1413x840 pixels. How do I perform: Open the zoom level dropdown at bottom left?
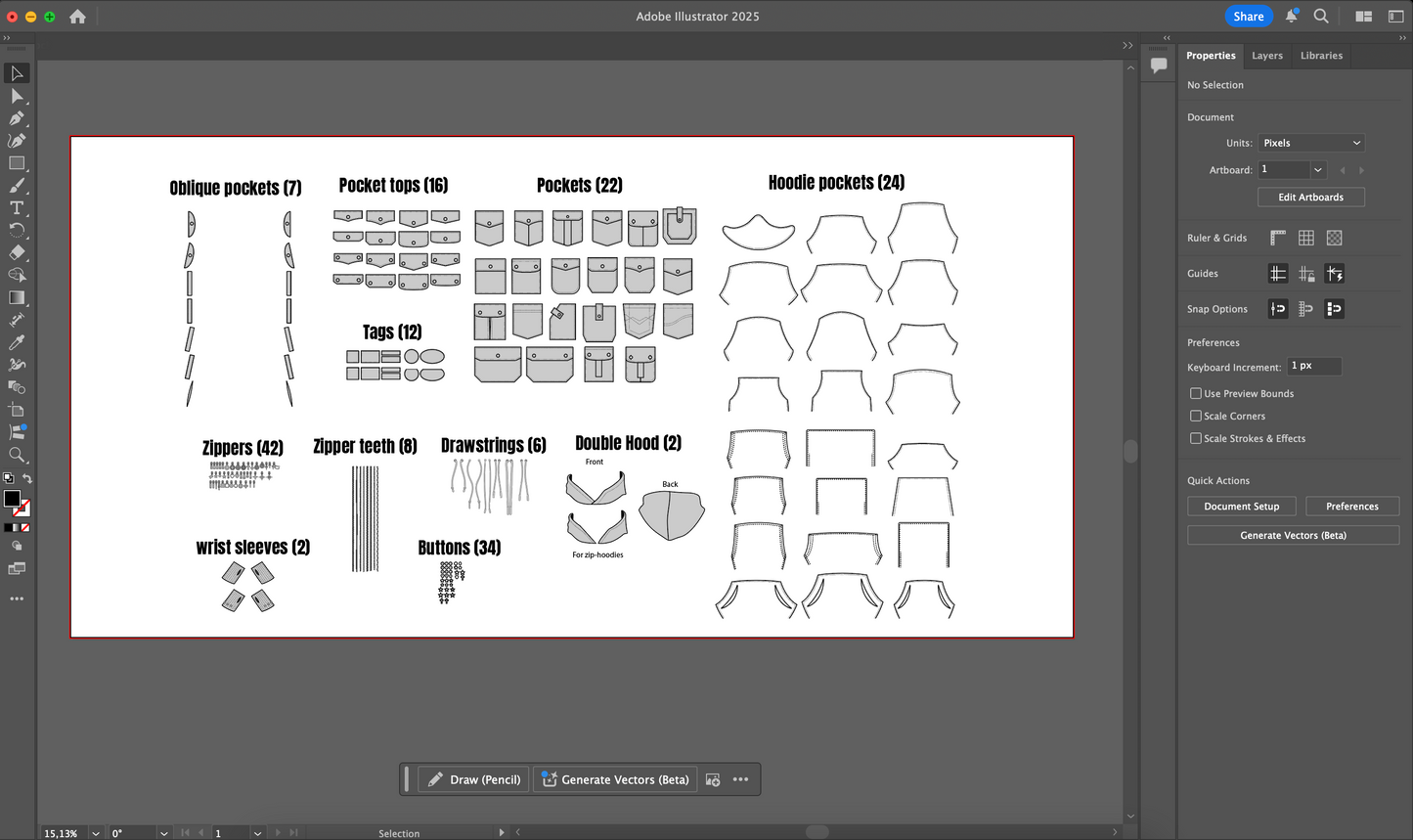94,832
